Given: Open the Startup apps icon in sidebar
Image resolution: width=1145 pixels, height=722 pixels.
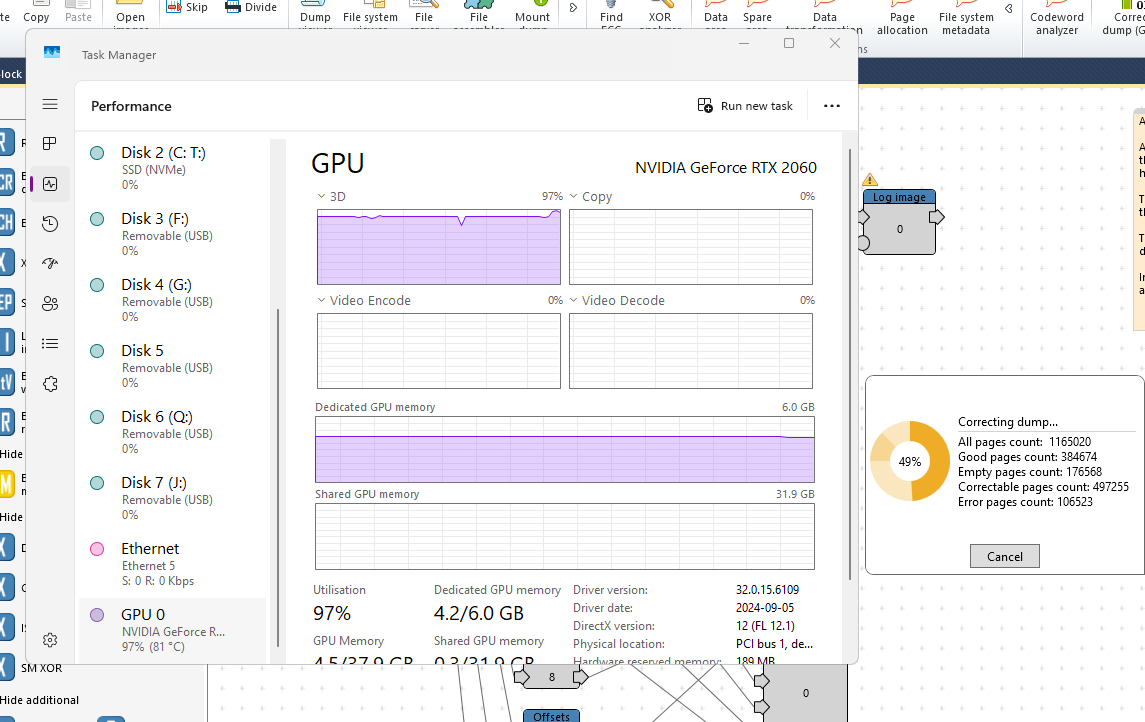Looking at the screenshot, I should pos(50,264).
